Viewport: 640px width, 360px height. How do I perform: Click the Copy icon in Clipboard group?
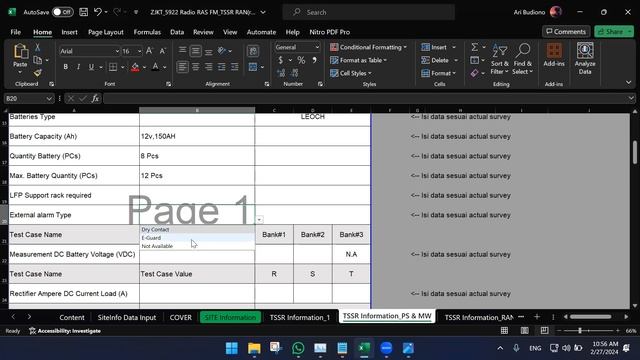coord(38,60)
